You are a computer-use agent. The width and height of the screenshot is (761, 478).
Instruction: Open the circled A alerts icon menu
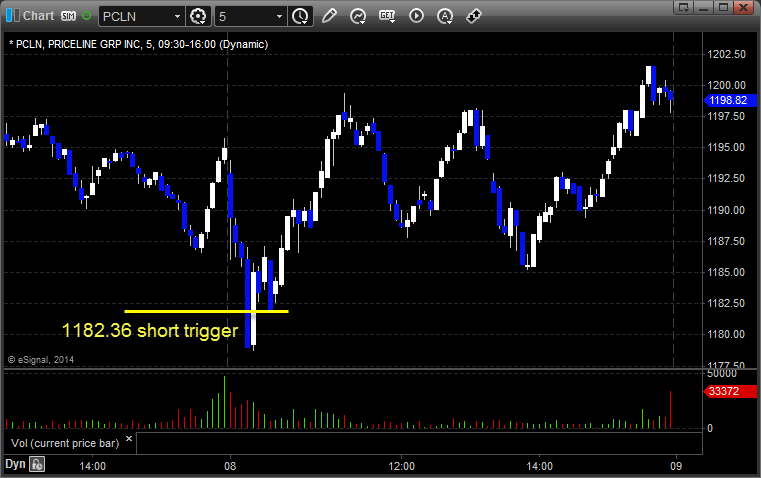point(445,16)
